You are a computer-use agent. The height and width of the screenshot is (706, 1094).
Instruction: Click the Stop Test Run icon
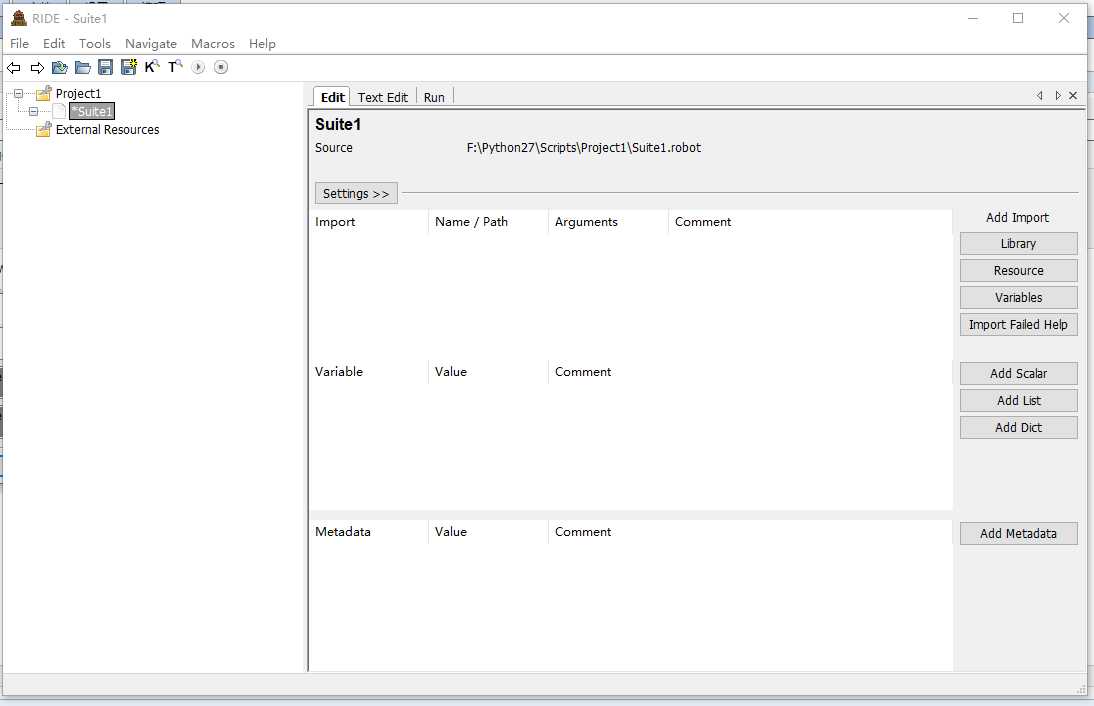pos(221,68)
